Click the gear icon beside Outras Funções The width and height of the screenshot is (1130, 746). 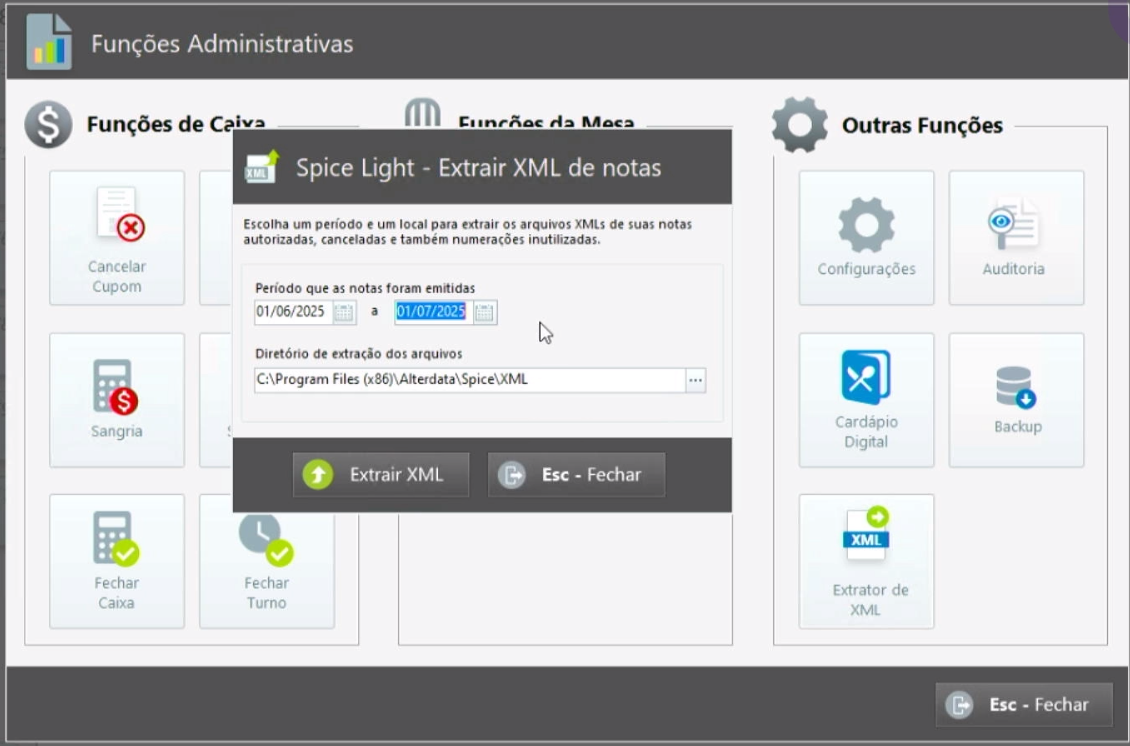click(x=799, y=125)
